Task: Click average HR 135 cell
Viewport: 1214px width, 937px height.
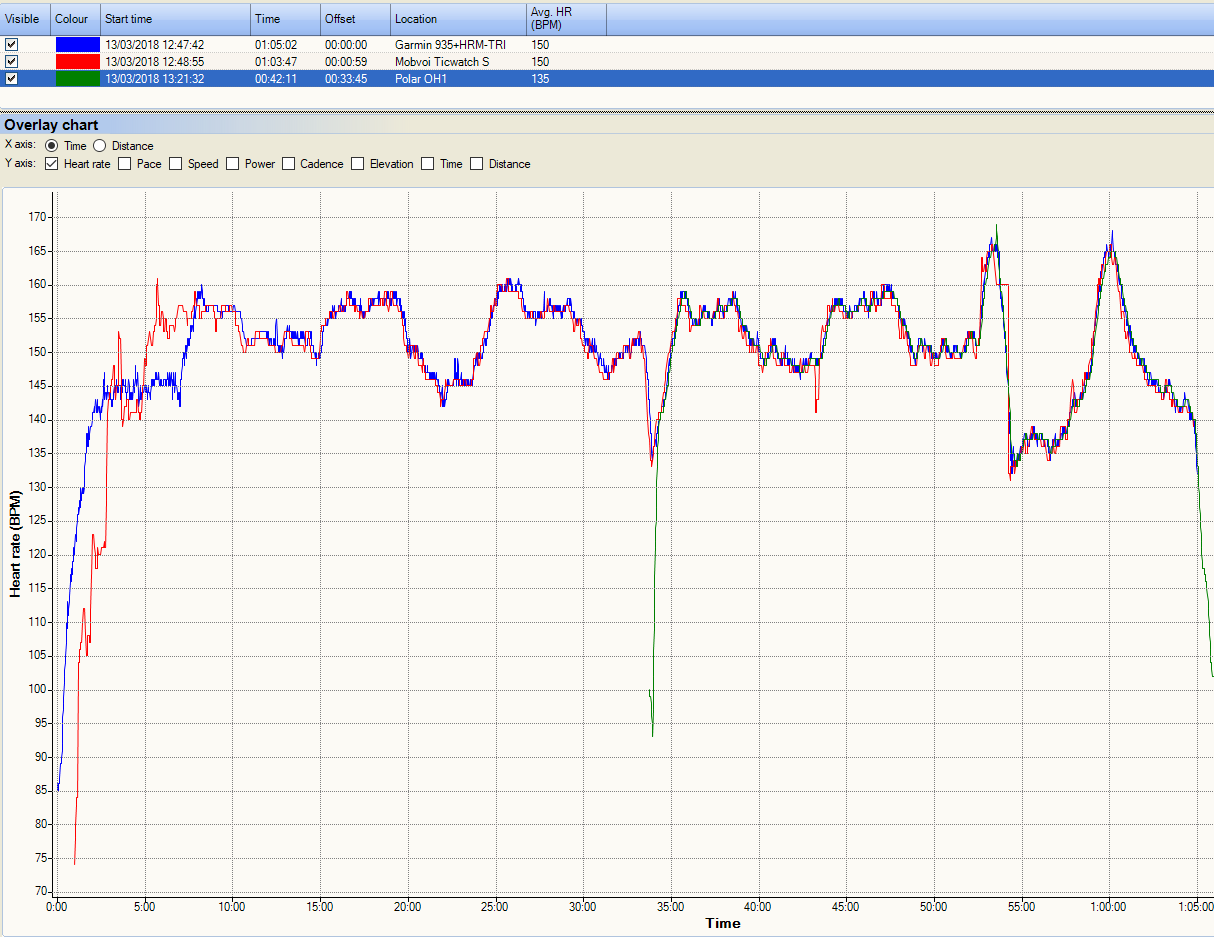Action: (540, 79)
